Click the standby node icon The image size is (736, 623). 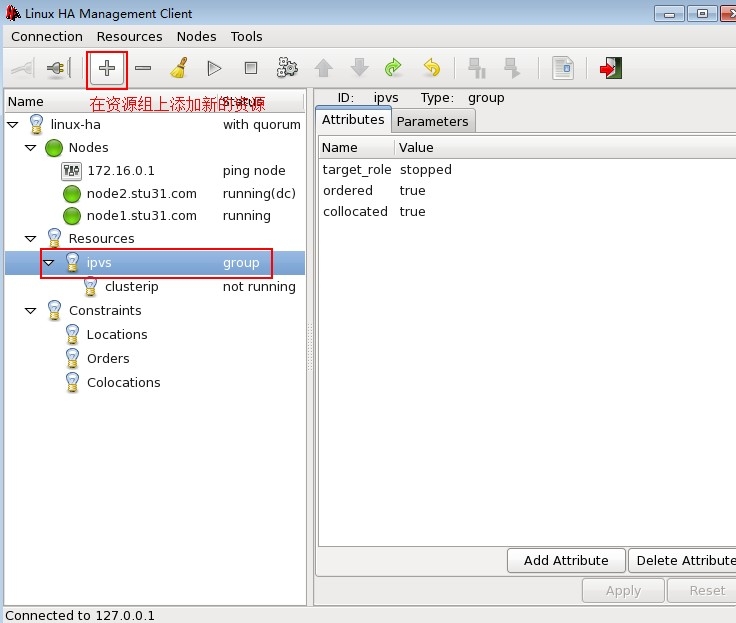click(x=476, y=68)
